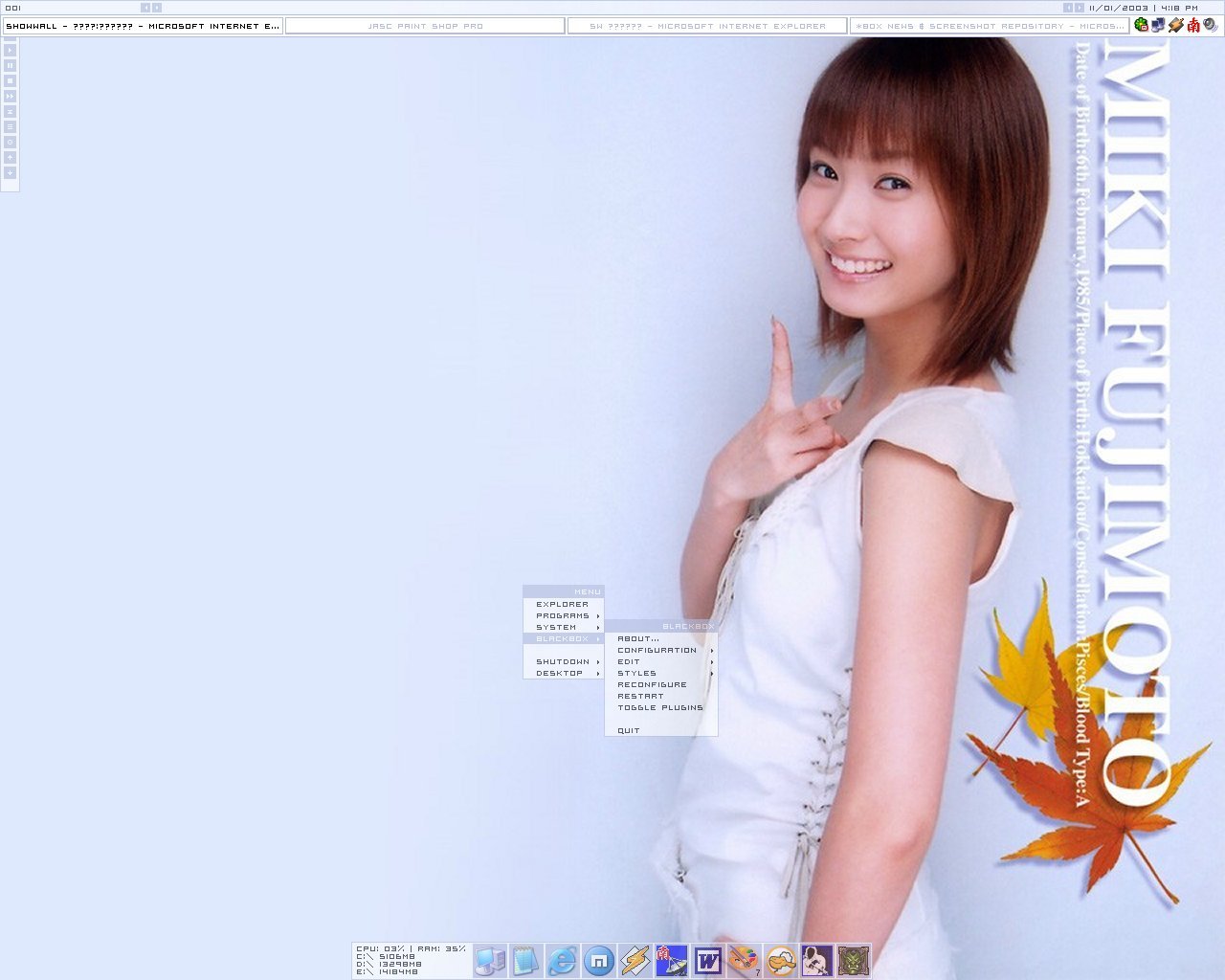Expand the Desktop submenu

point(564,673)
